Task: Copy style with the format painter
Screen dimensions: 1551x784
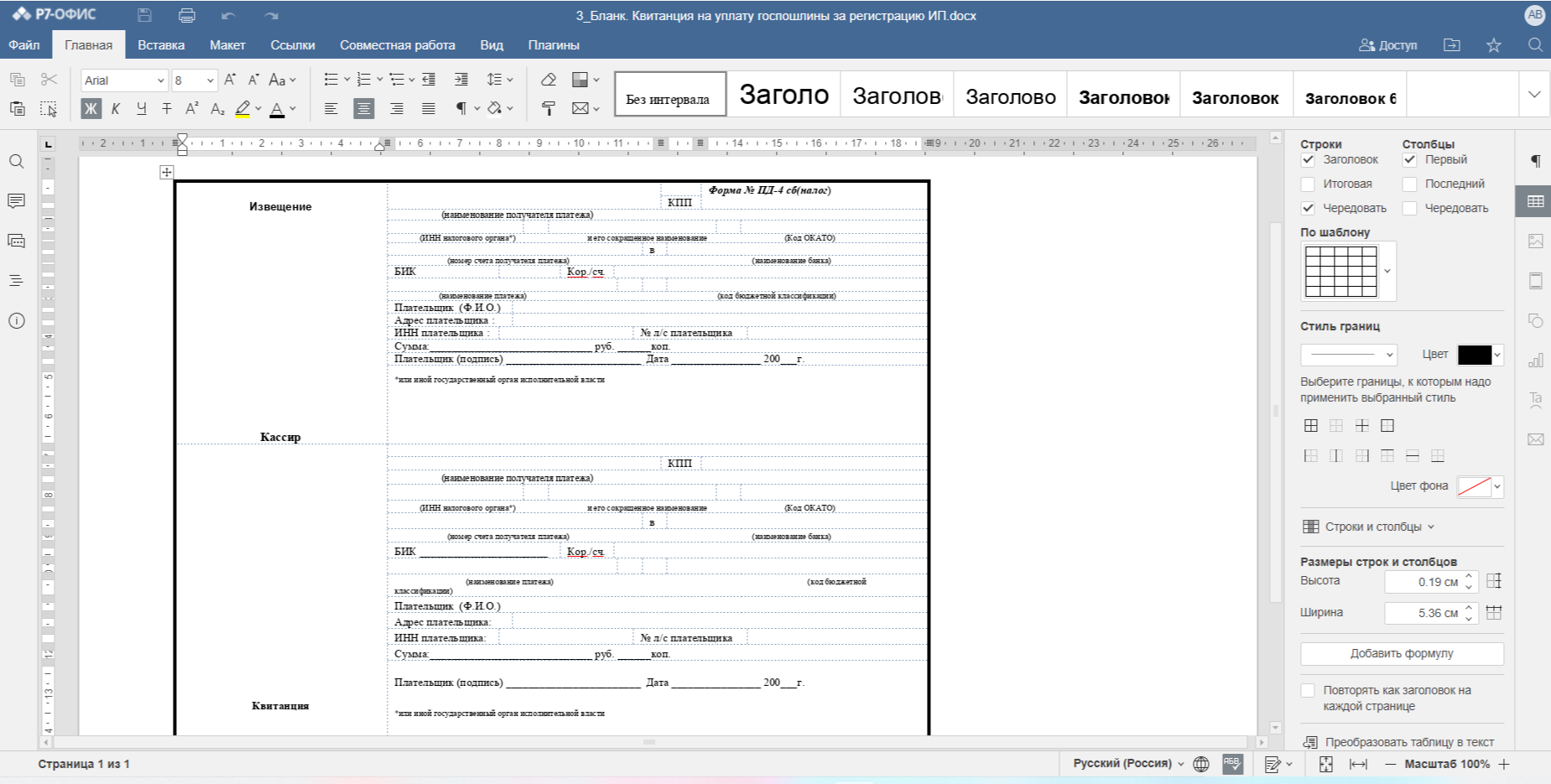Action: [549, 108]
